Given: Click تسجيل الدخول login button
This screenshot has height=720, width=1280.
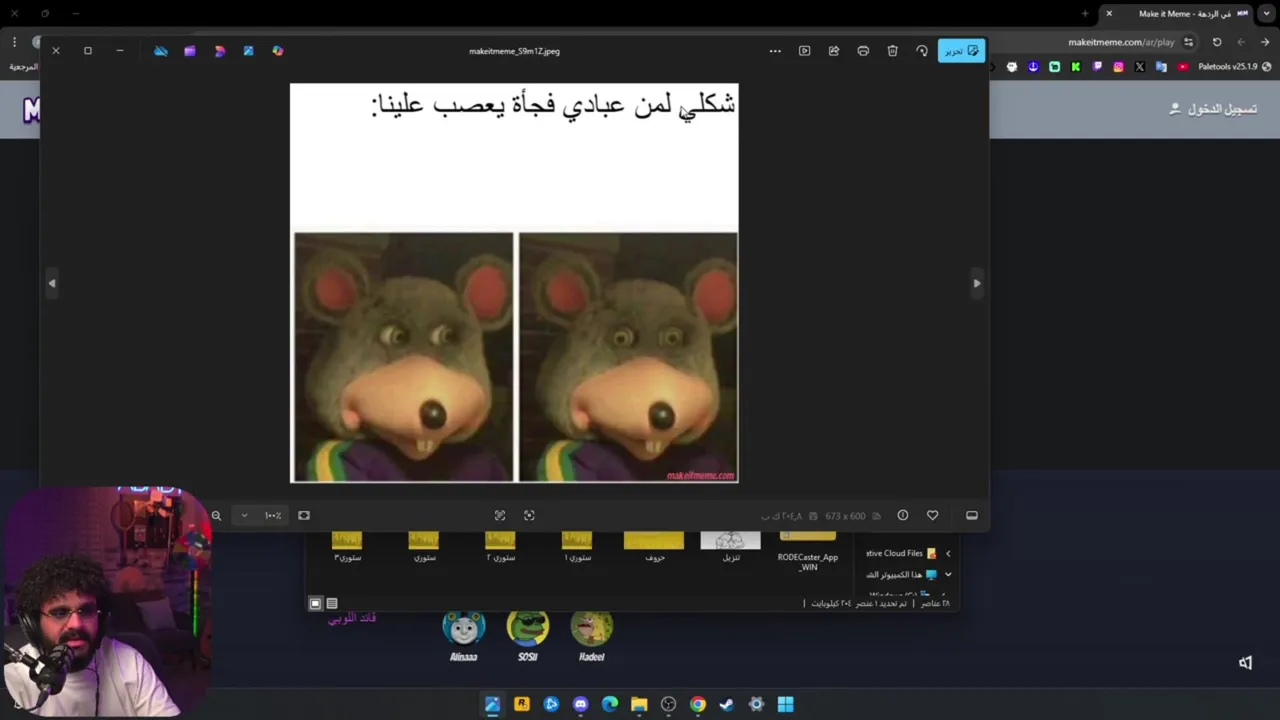Looking at the screenshot, I should coord(1214,109).
